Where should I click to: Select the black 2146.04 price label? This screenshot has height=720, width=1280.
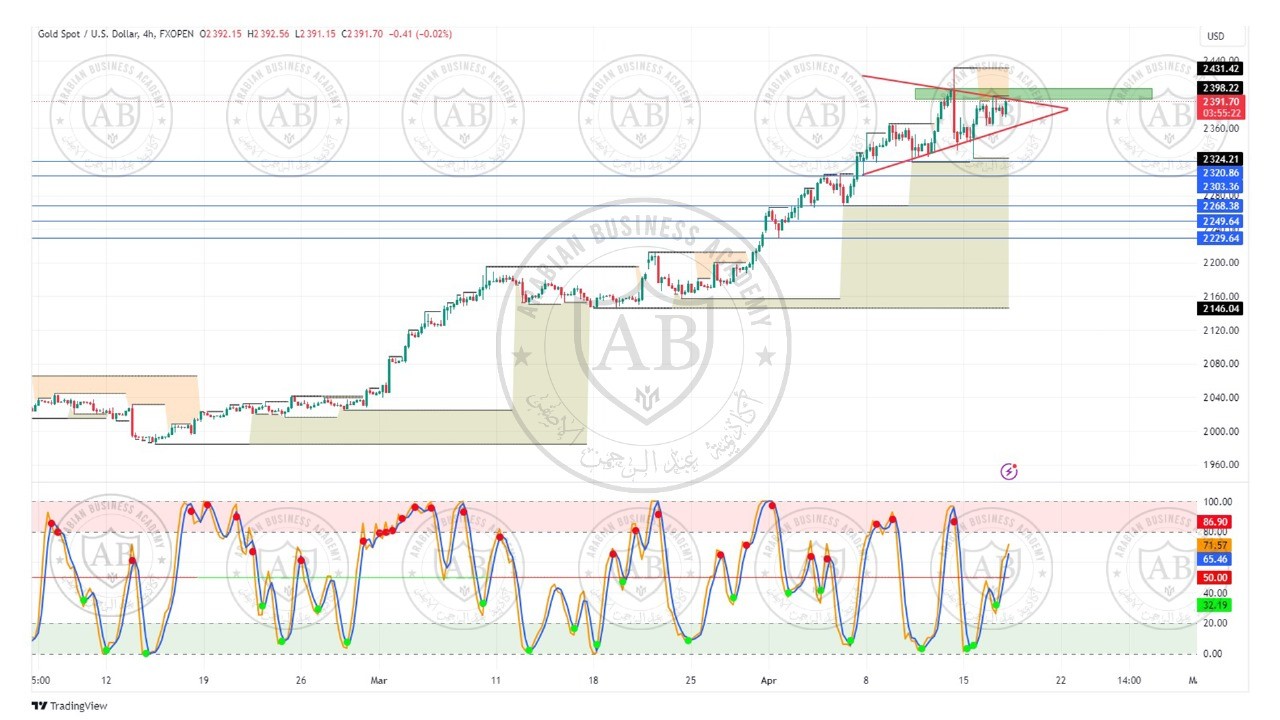[1220, 309]
